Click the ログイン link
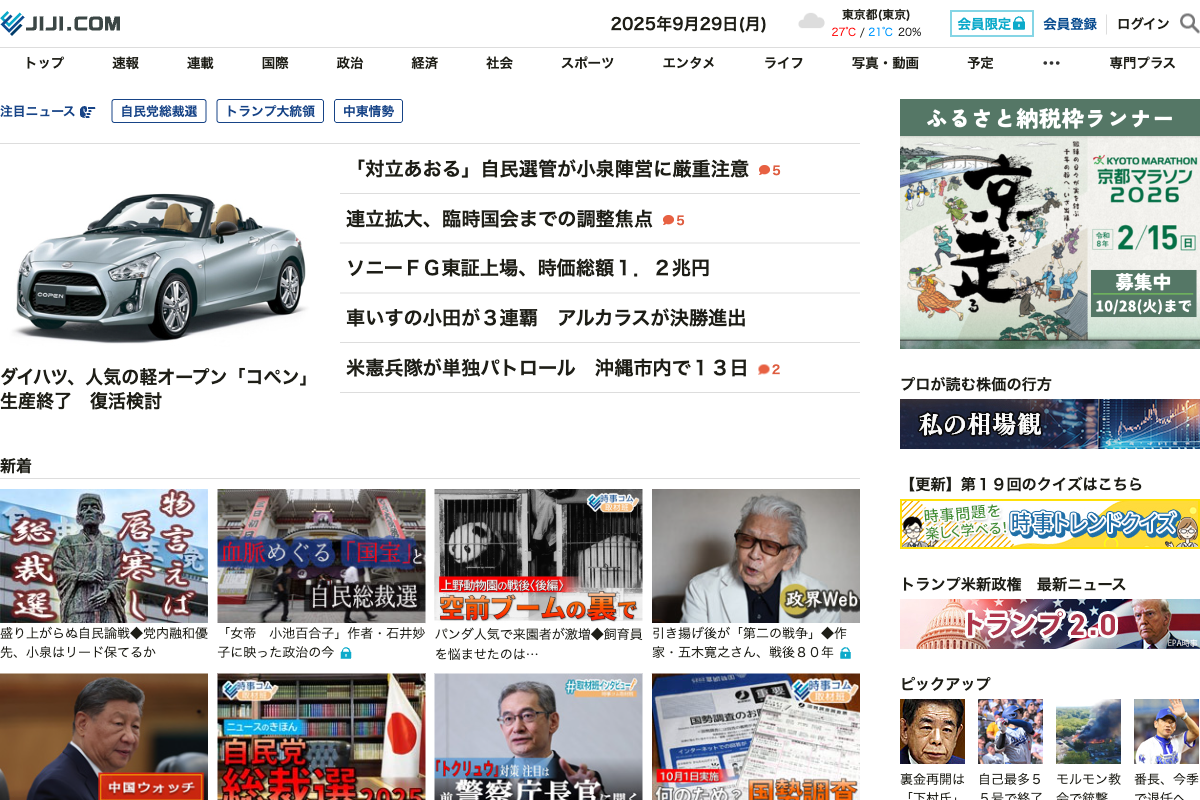 [x=1142, y=23]
